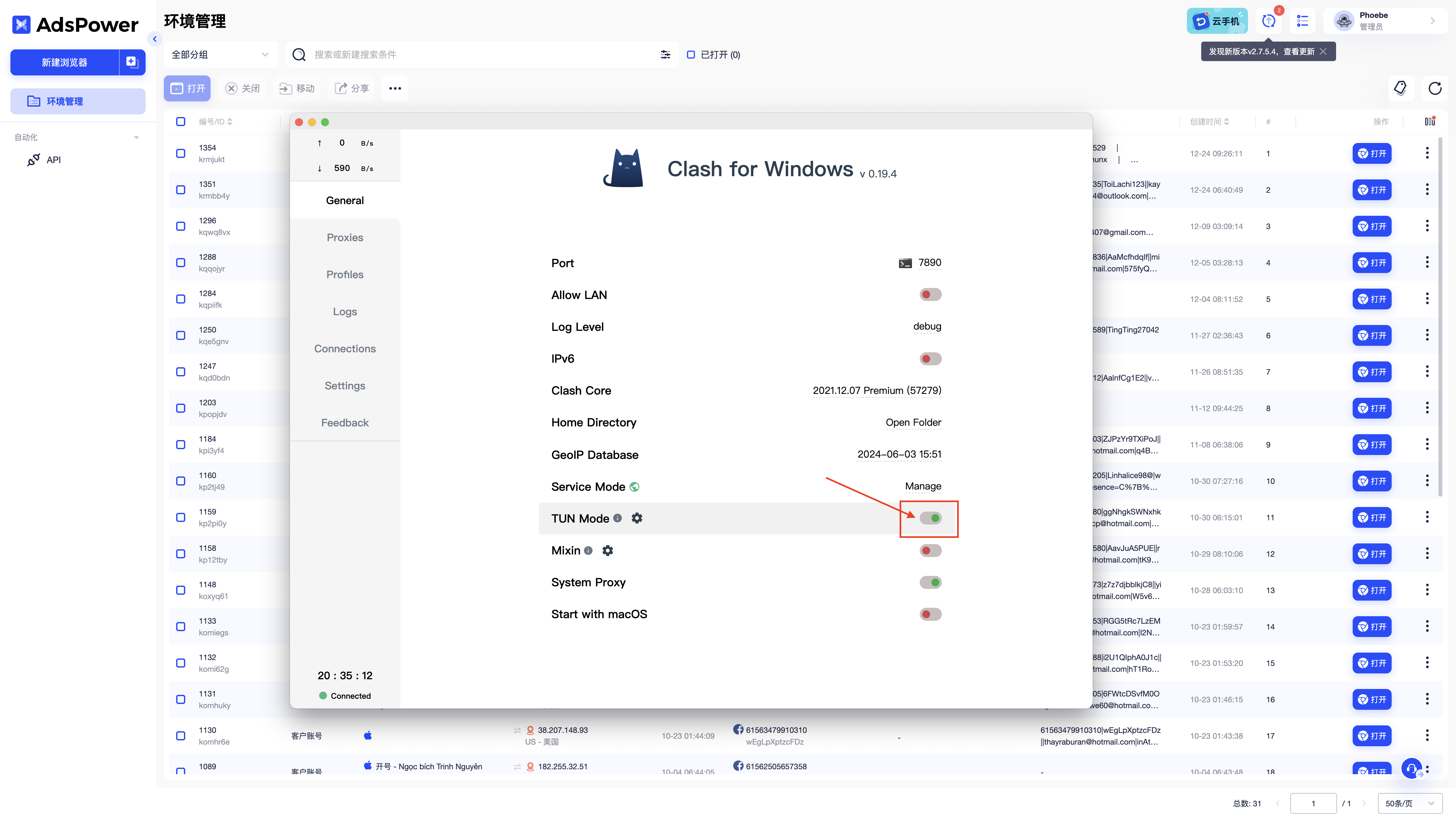The width and height of the screenshot is (1456, 819).
Task: Click the 关闭 toolbar button
Action: [x=242, y=88]
